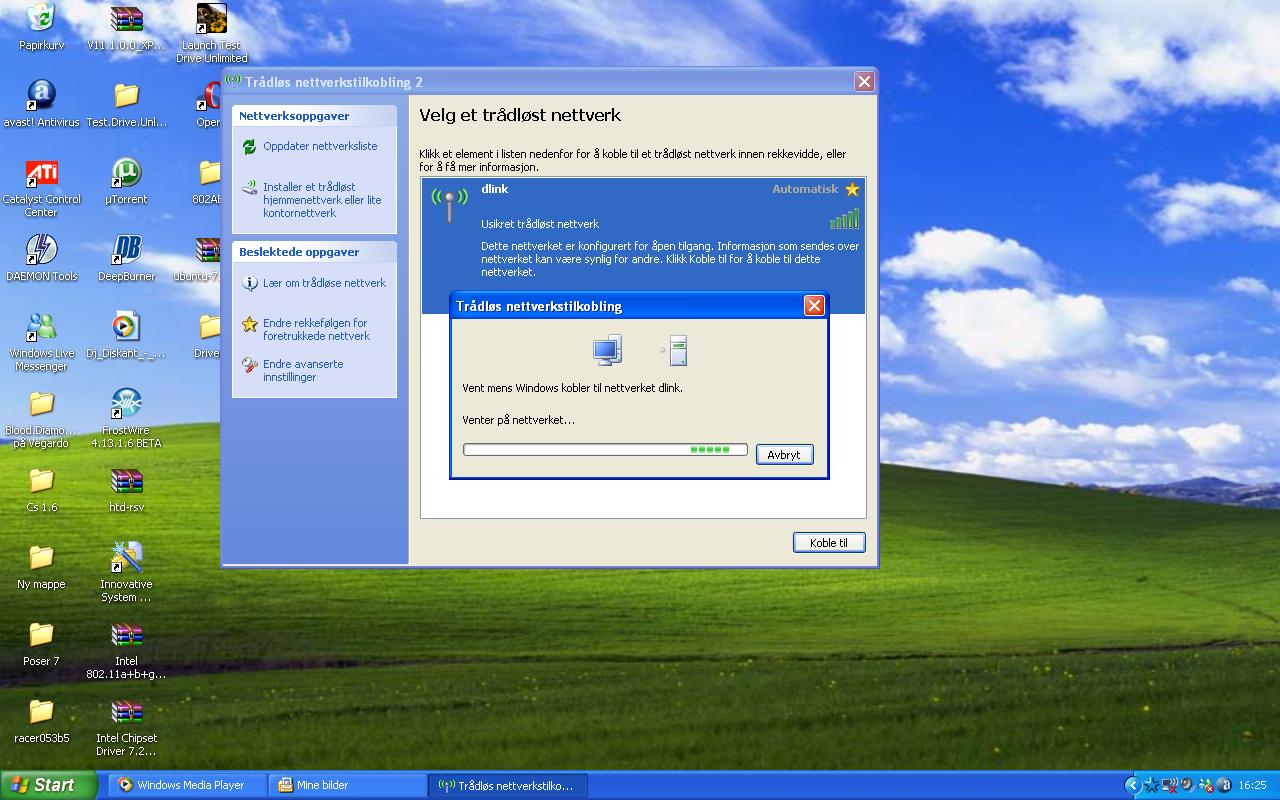1280x800 pixels.
Task: Expand hidden system tray icons
Action: 1132,785
